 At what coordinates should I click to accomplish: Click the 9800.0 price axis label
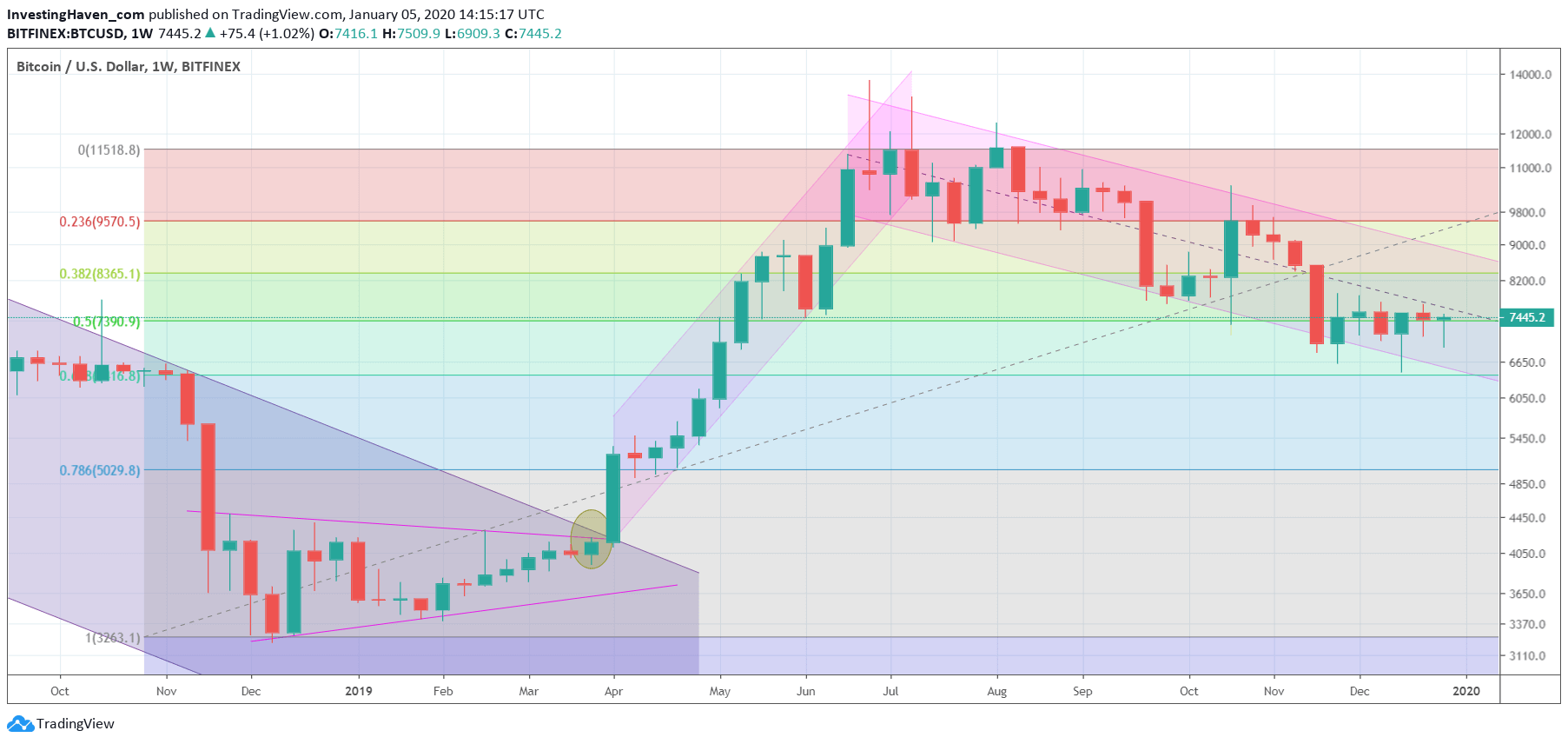coord(1527,213)
